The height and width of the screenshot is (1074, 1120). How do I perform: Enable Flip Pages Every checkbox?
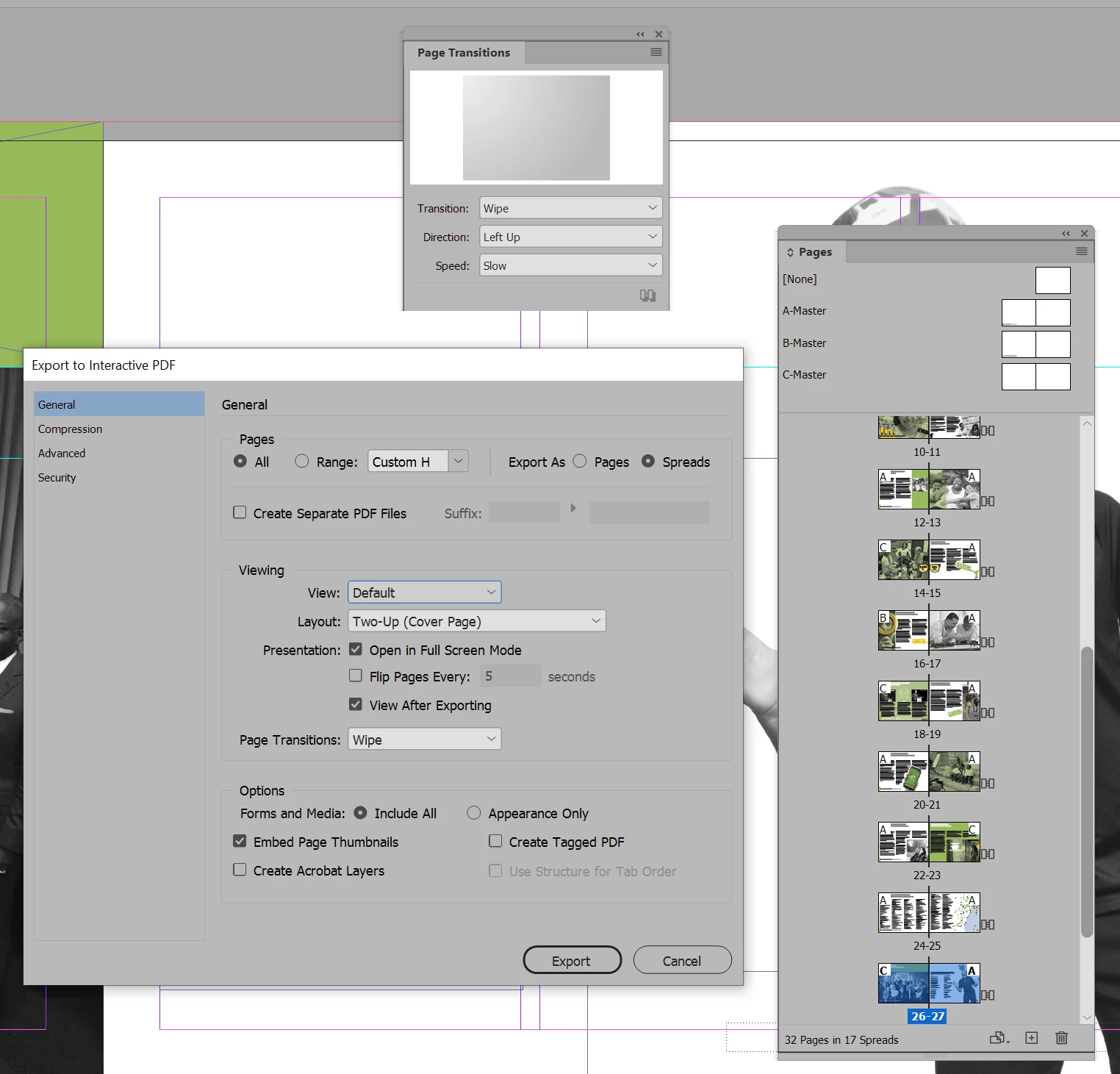click(x=356, y=676)
